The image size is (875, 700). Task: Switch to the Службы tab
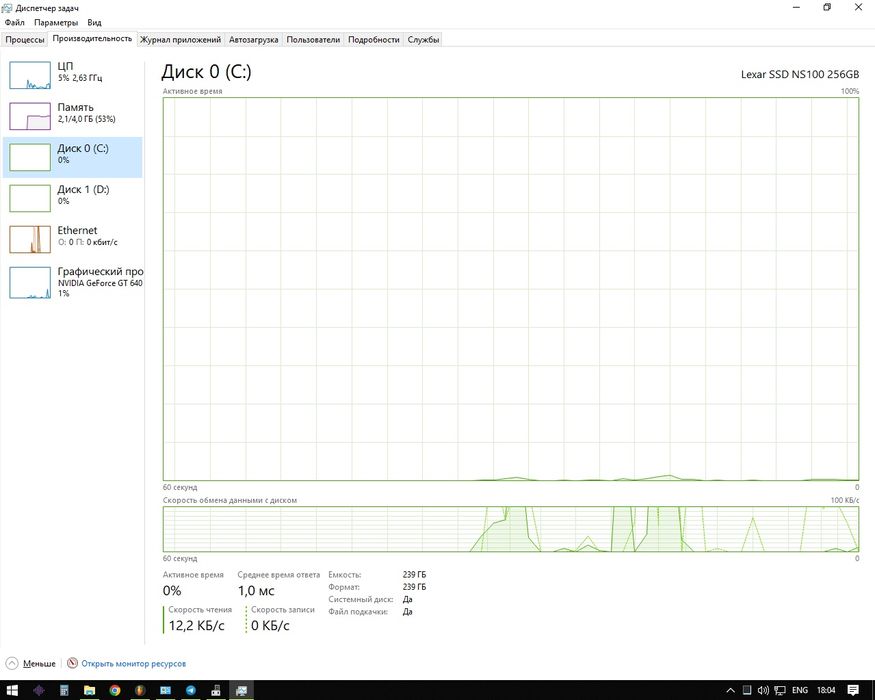coord(423,40)
